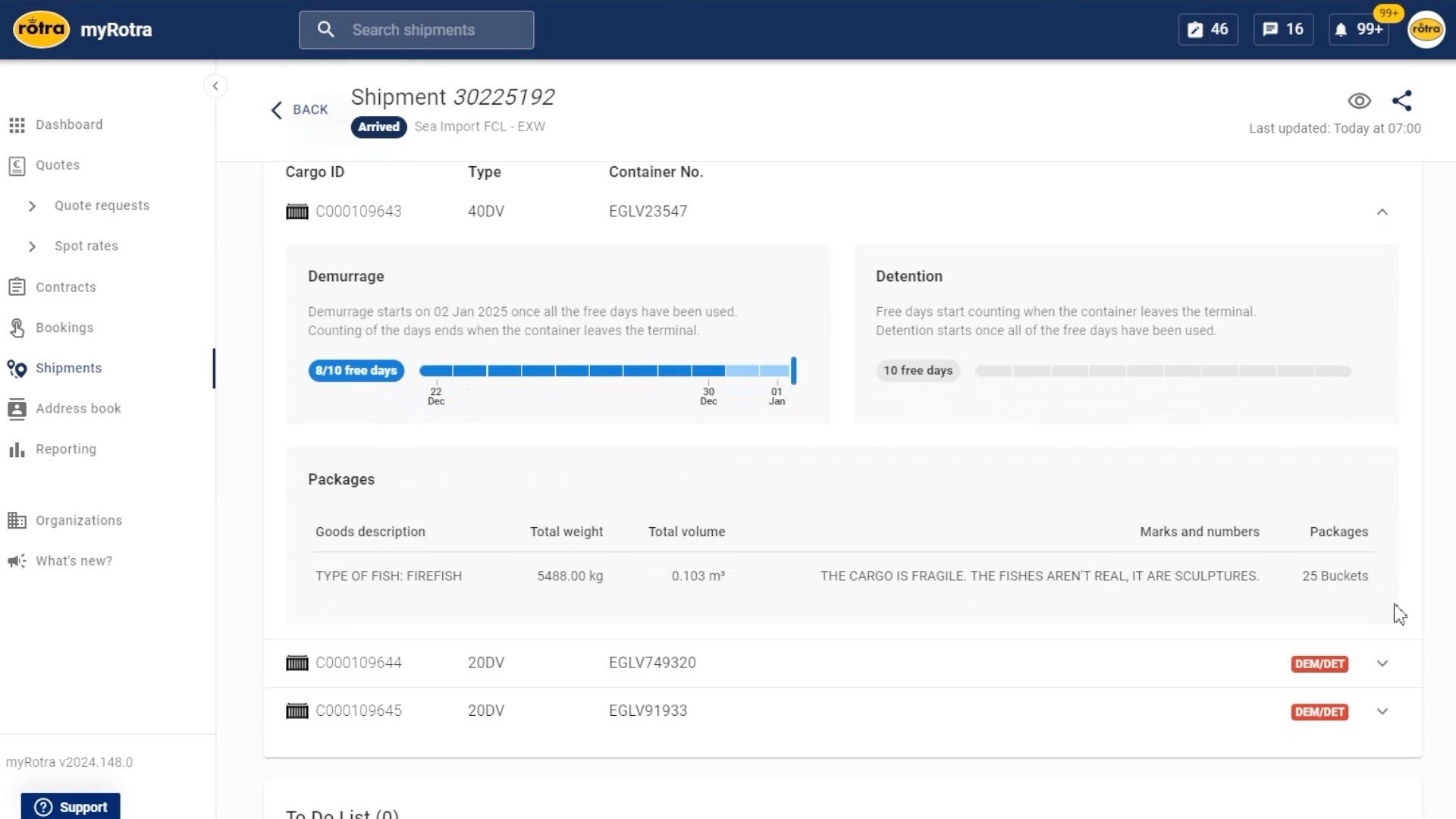Click the share shipment icon
This screenshot has width=1456, height=819.
[x=1402, y=101]
